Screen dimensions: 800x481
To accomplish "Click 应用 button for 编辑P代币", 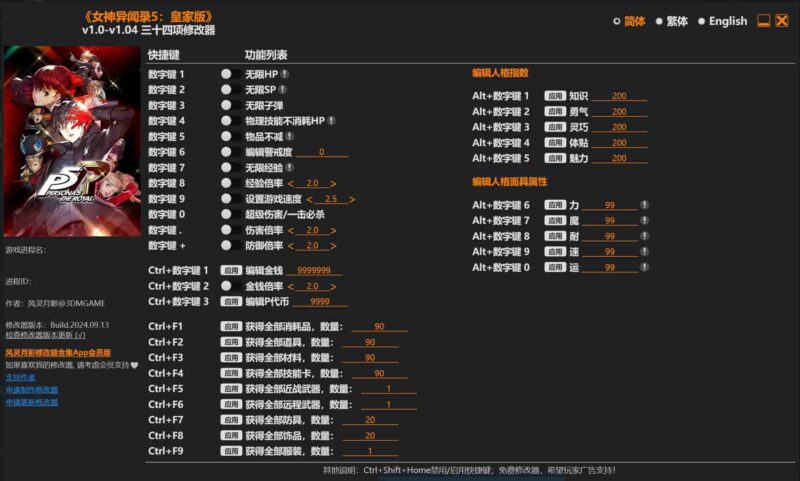I will (x=231, y=301).
